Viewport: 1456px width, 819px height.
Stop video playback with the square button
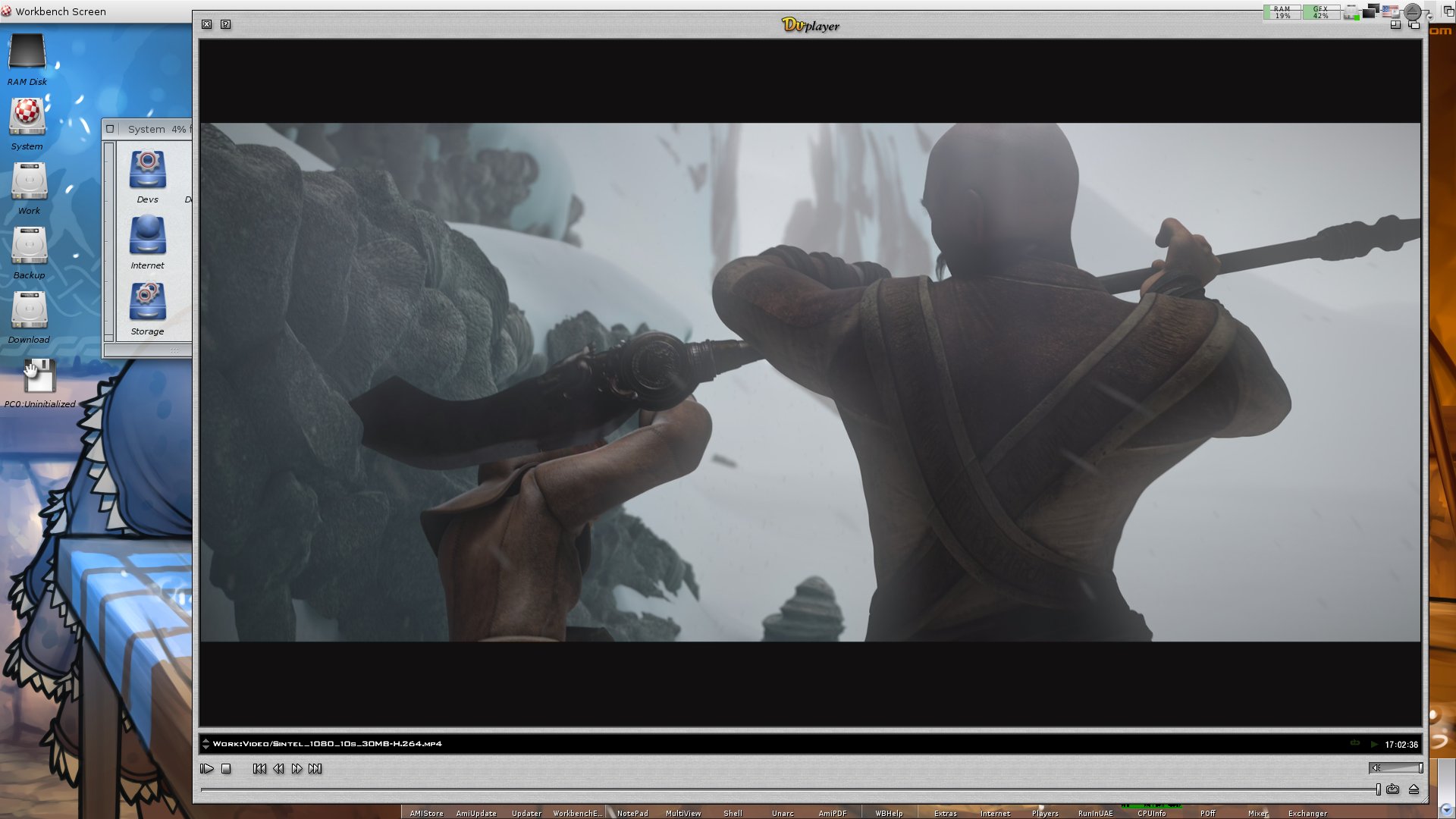pyautogui.click(x=226, y=769)
